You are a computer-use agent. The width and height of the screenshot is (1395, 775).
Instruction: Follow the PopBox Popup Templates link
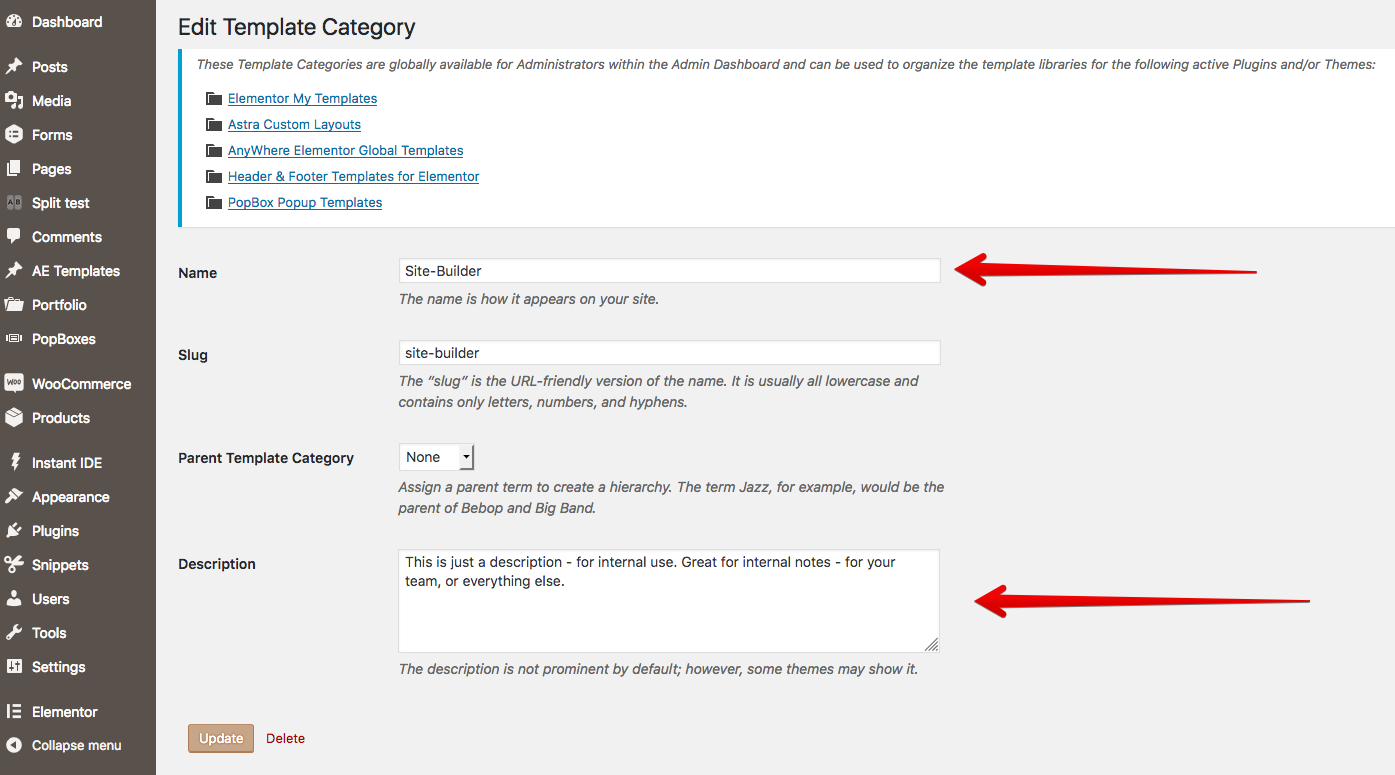click(305, 202)
